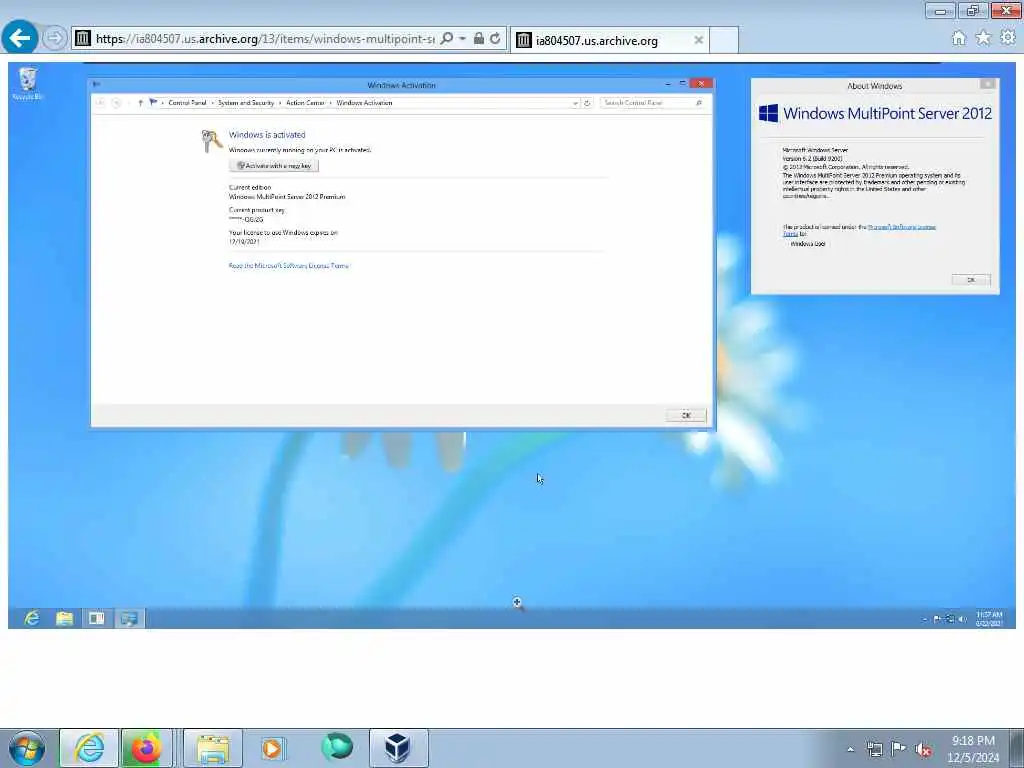
Task: Click OK in the Windows Activation window
Action: [x=686, y=415]
